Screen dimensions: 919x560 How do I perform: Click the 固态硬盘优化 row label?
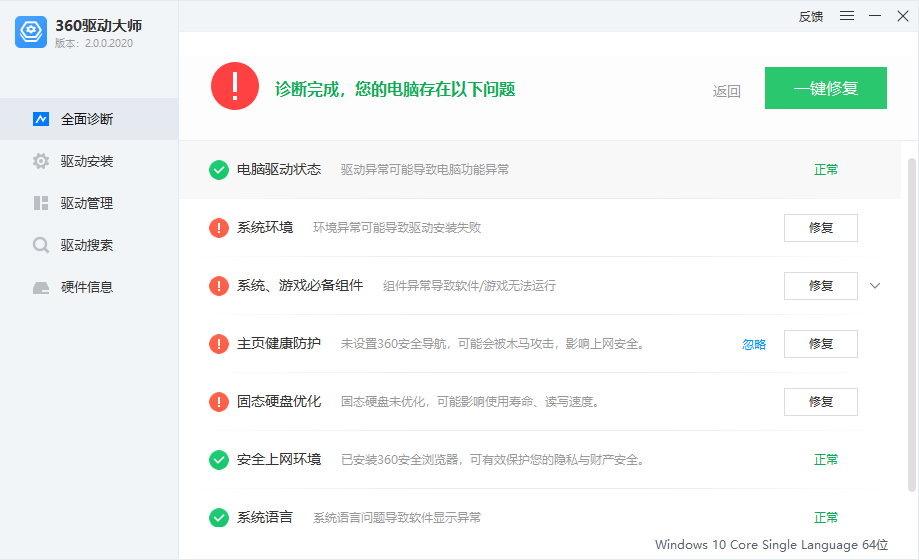(279, 401)
